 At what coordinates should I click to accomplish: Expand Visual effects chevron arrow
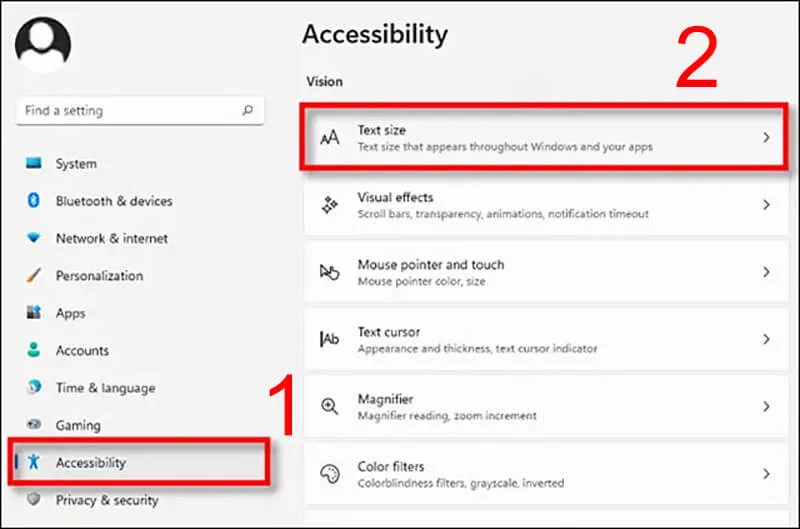pyautogui.click(x=766, y=205)
